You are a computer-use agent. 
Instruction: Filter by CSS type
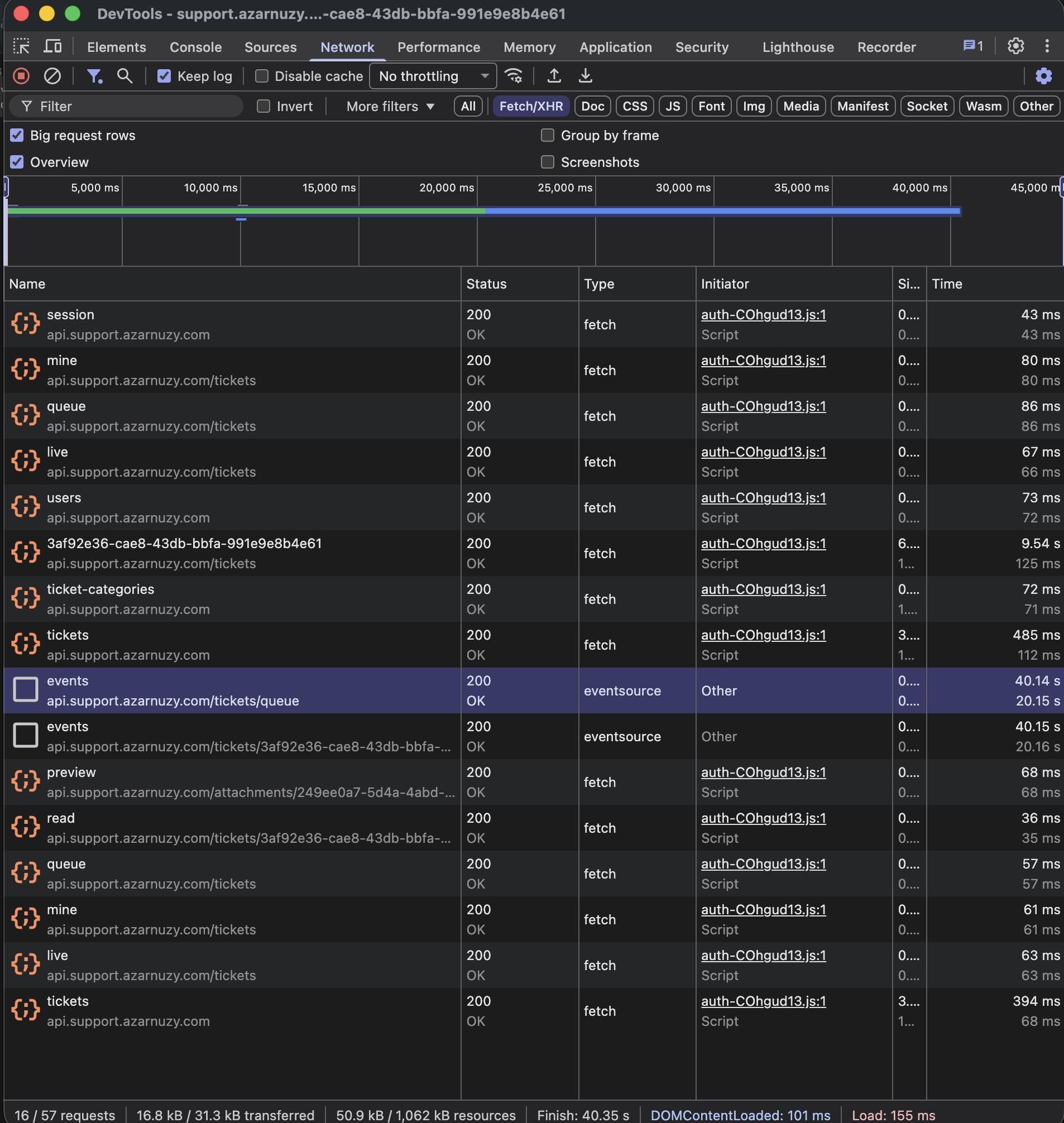(x=634, y=106)
